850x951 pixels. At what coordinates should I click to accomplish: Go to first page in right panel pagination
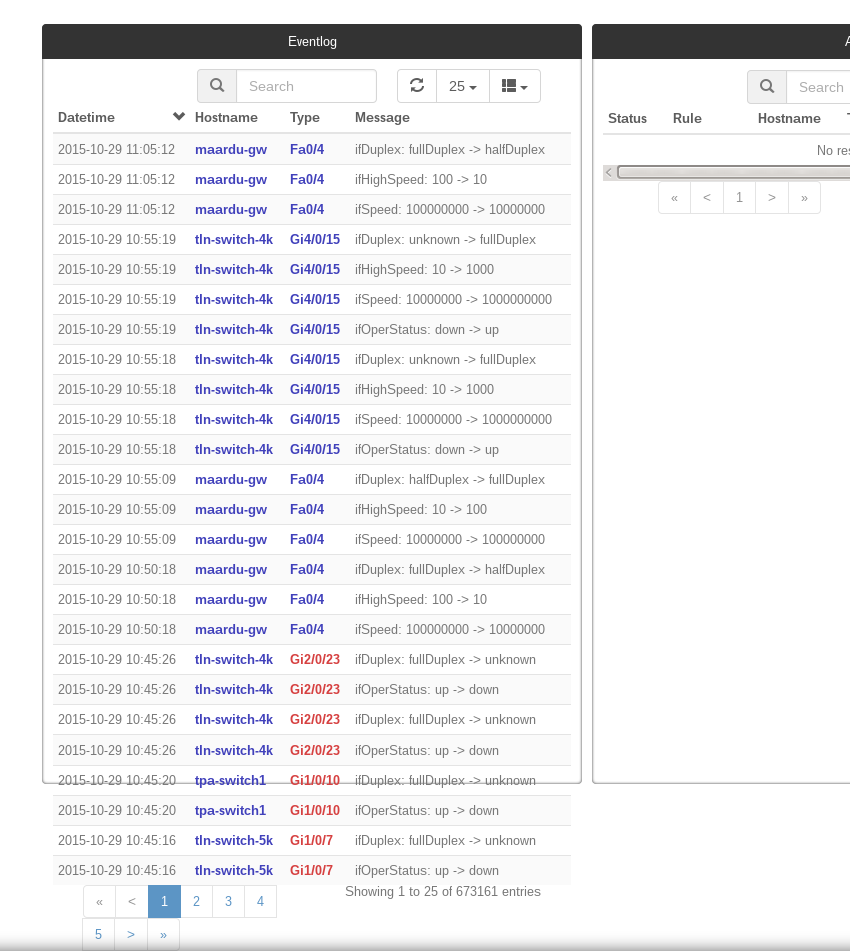pyautogui.click(x=675, y=198)
